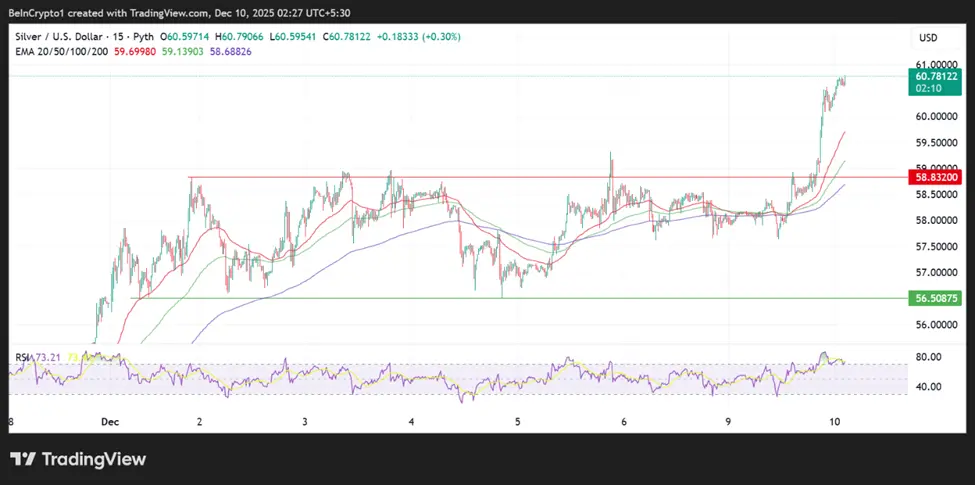Select the green 56.50875 support price label
The width and height of the screenshot is (975, 485).
point(937,298)
